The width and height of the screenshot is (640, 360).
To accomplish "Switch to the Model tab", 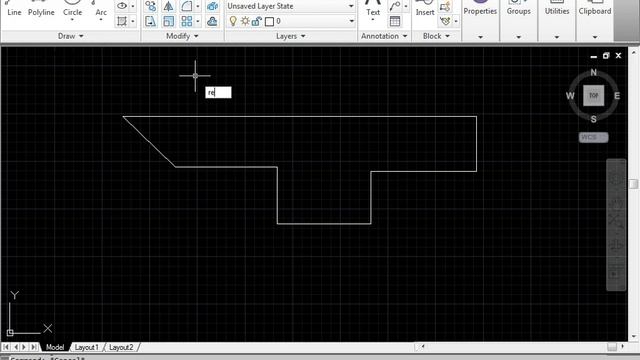I will tap(55, 347).
